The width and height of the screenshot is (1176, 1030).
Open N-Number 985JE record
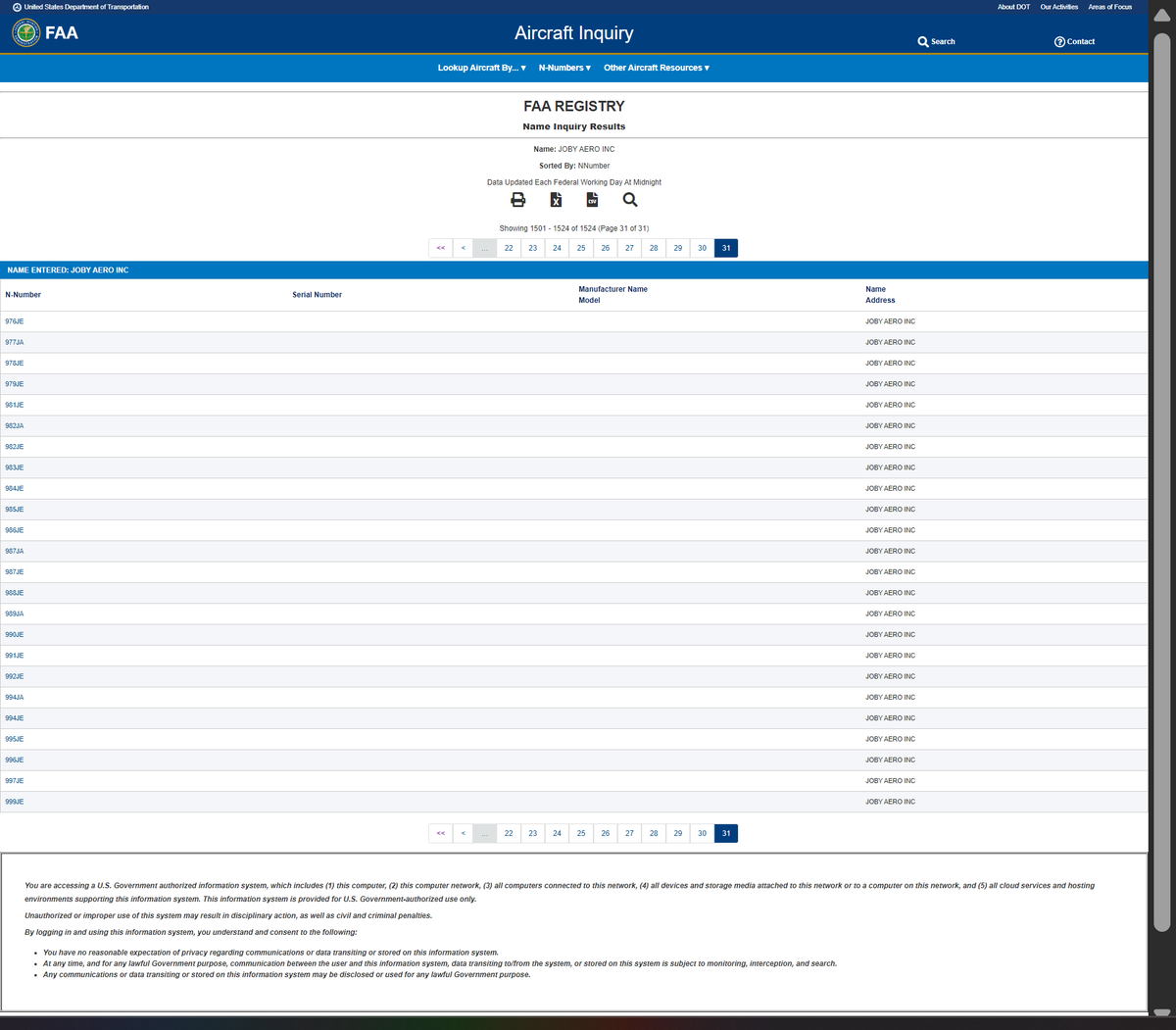click(x=14, y=510)
